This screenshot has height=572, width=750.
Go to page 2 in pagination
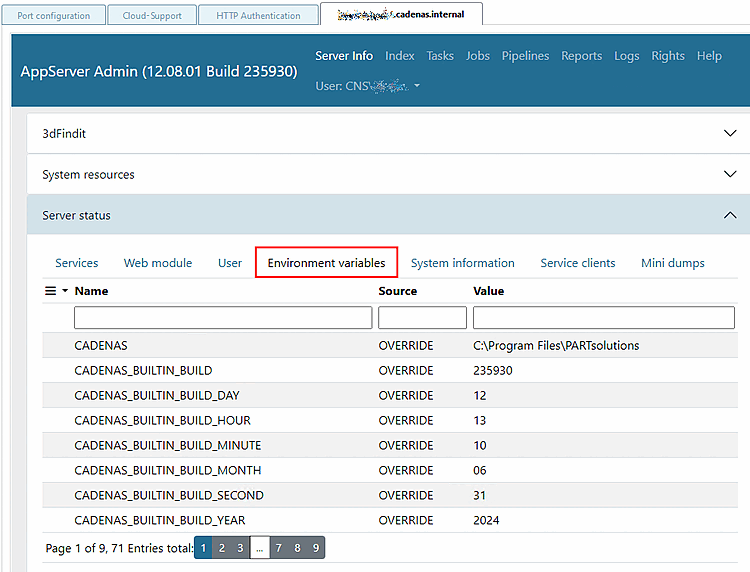click(222, 548)
